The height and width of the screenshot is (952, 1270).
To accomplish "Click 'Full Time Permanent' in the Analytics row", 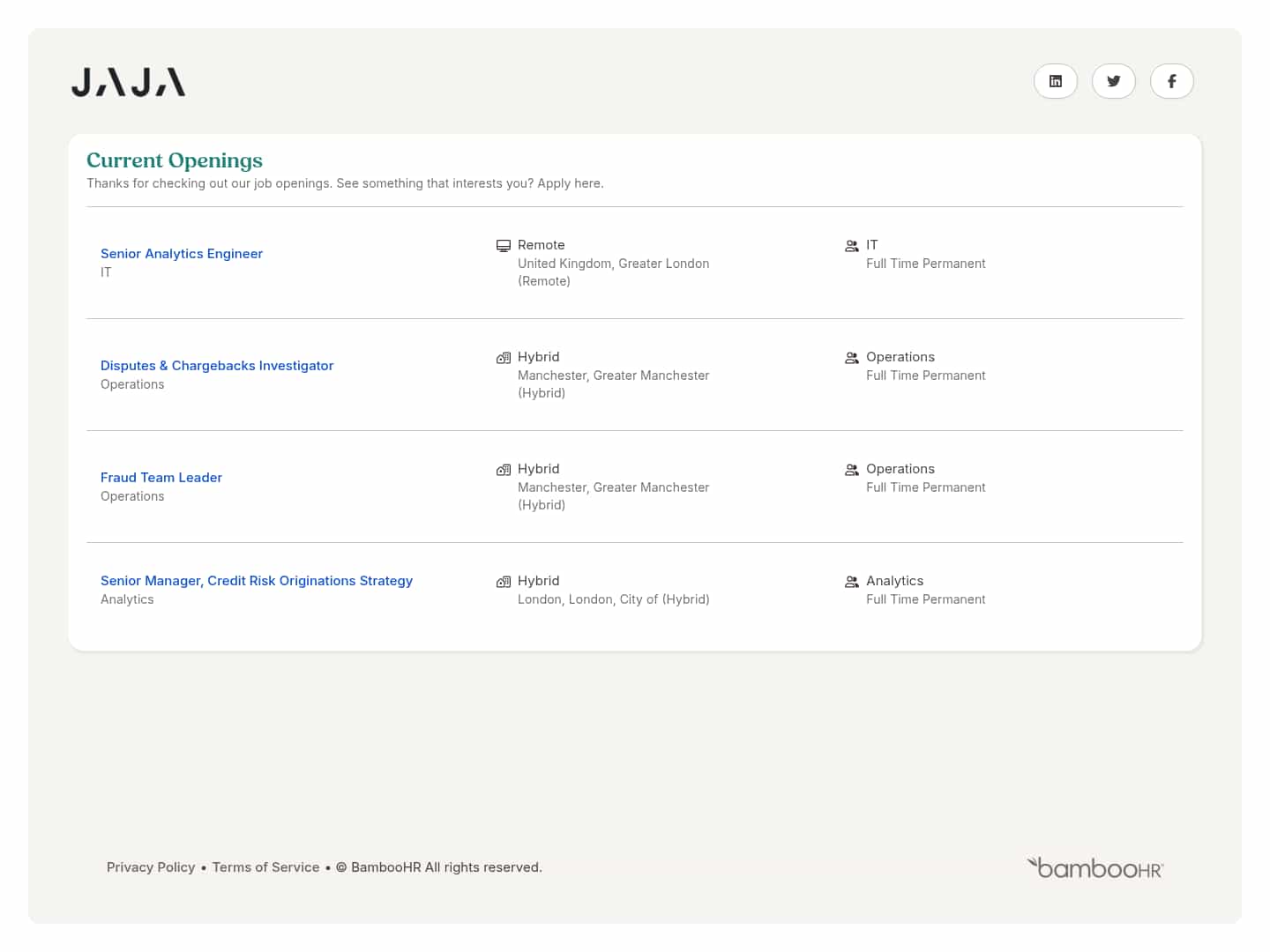I will tap(926, 599).
